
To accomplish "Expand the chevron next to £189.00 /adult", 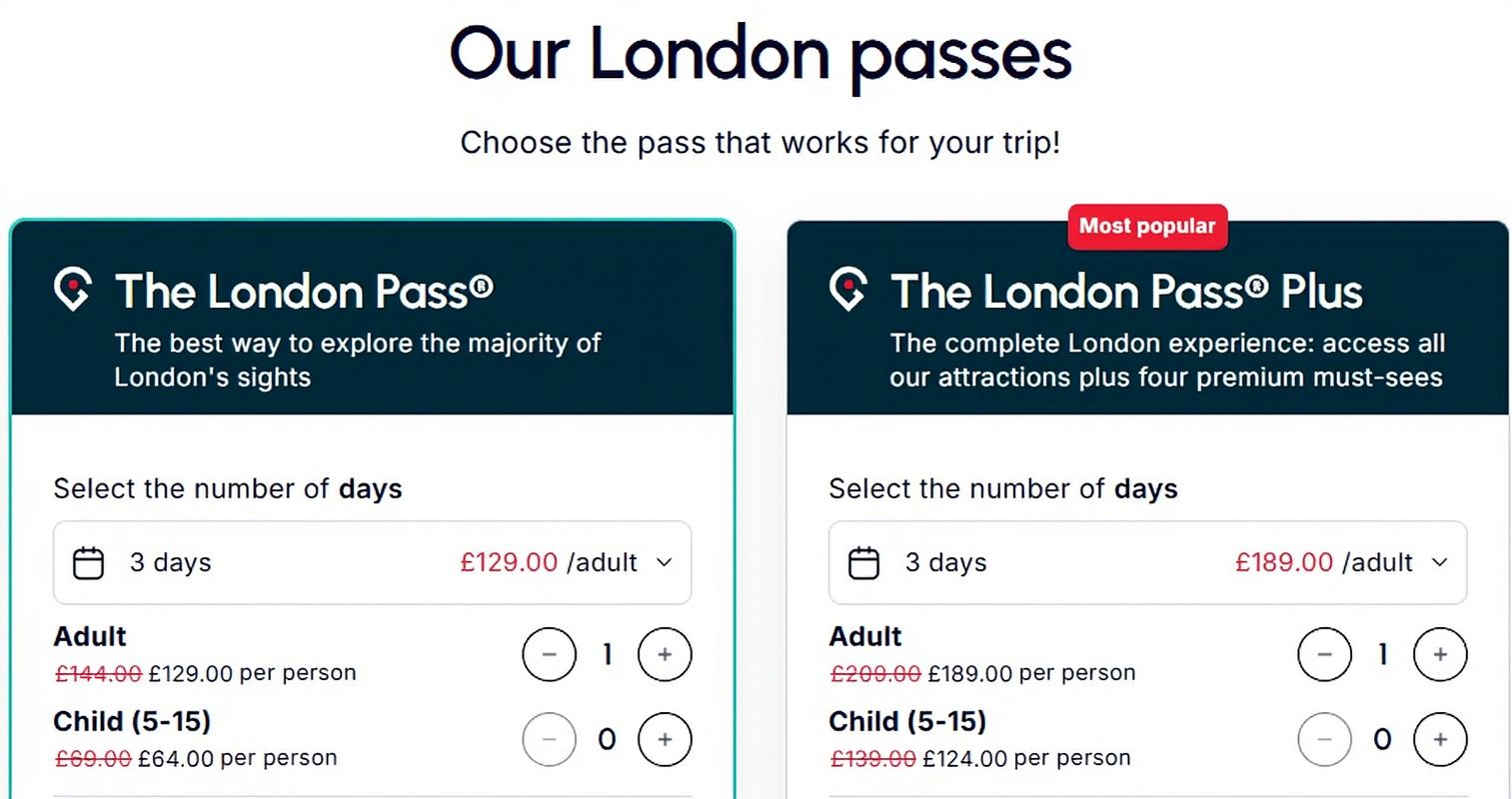I will click(1439, 562).
